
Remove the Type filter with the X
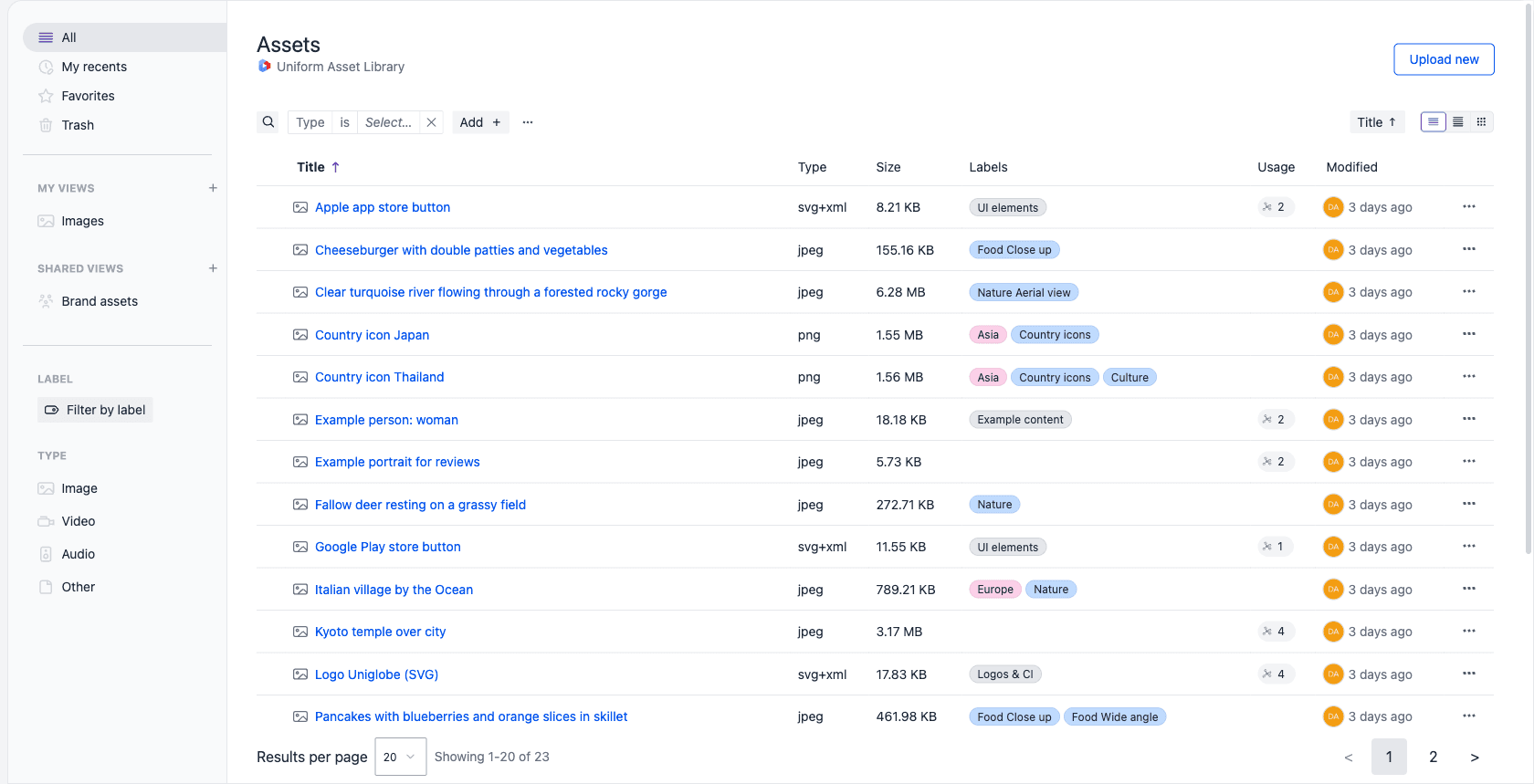point(431,122)
